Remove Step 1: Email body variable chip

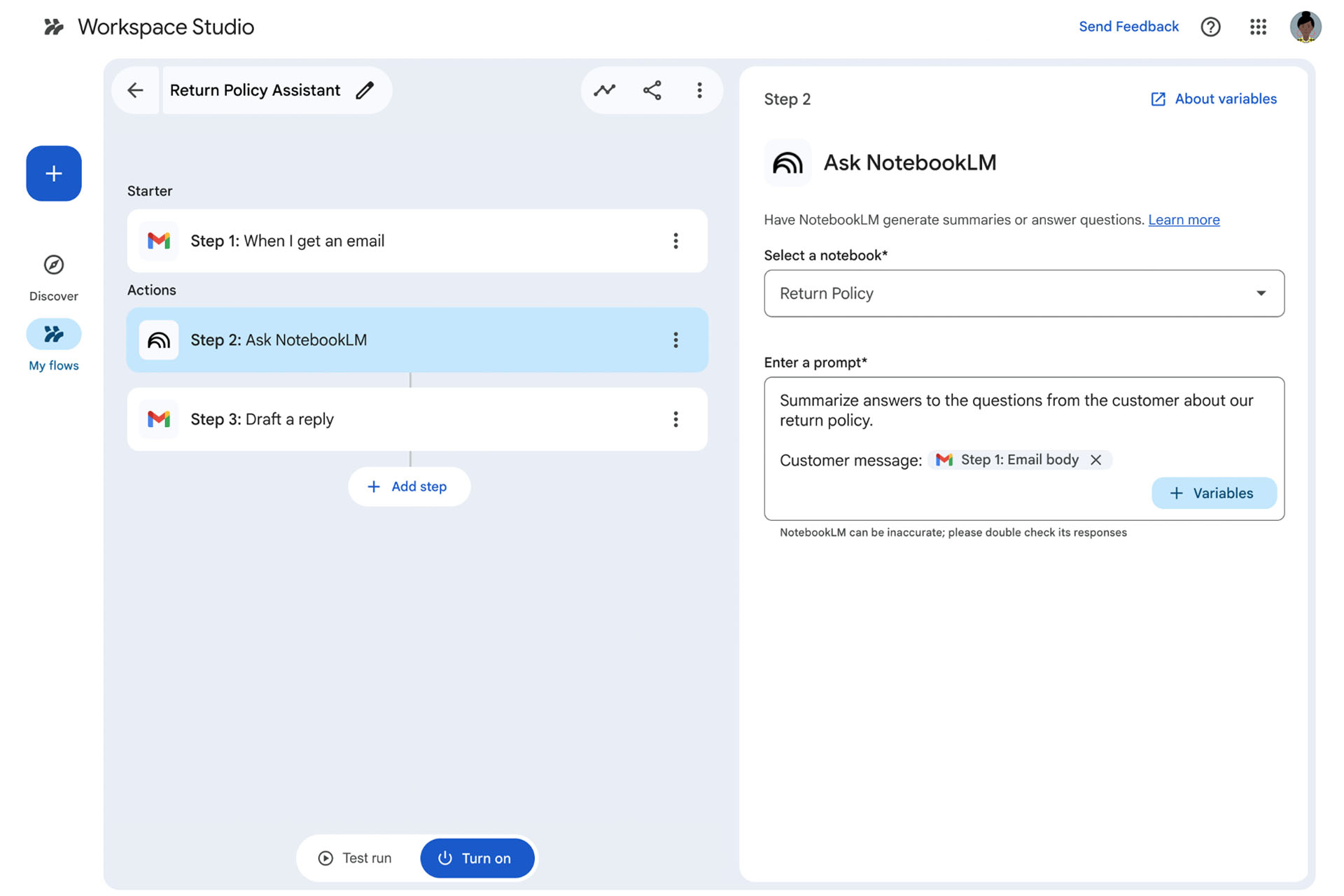click(x=1095, y=460)
